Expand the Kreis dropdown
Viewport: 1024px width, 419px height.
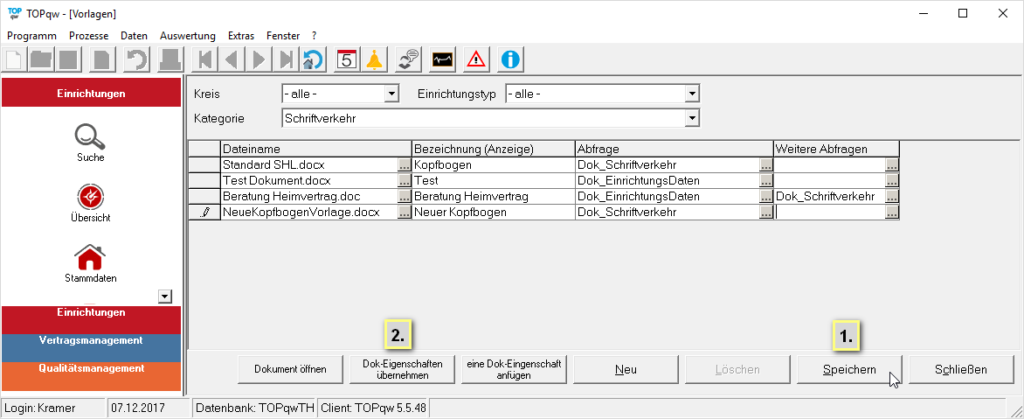(x=392, y=94)
